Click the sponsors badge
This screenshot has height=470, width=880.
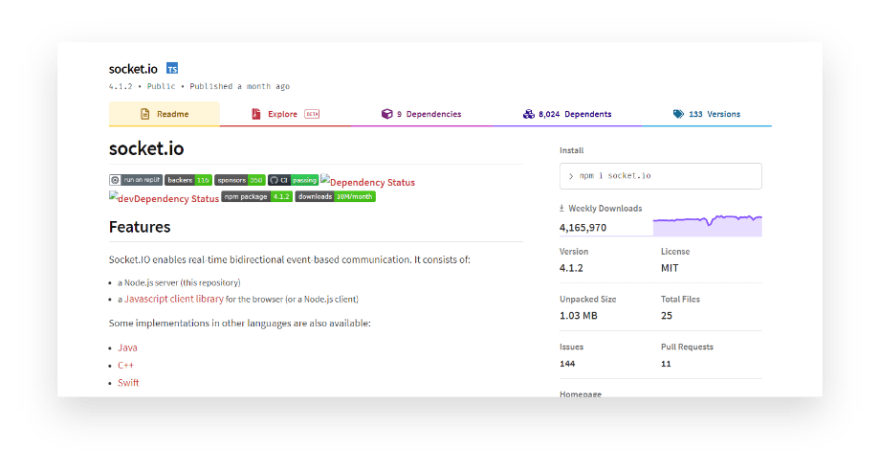pyautogui.click(x=240, y=180)
